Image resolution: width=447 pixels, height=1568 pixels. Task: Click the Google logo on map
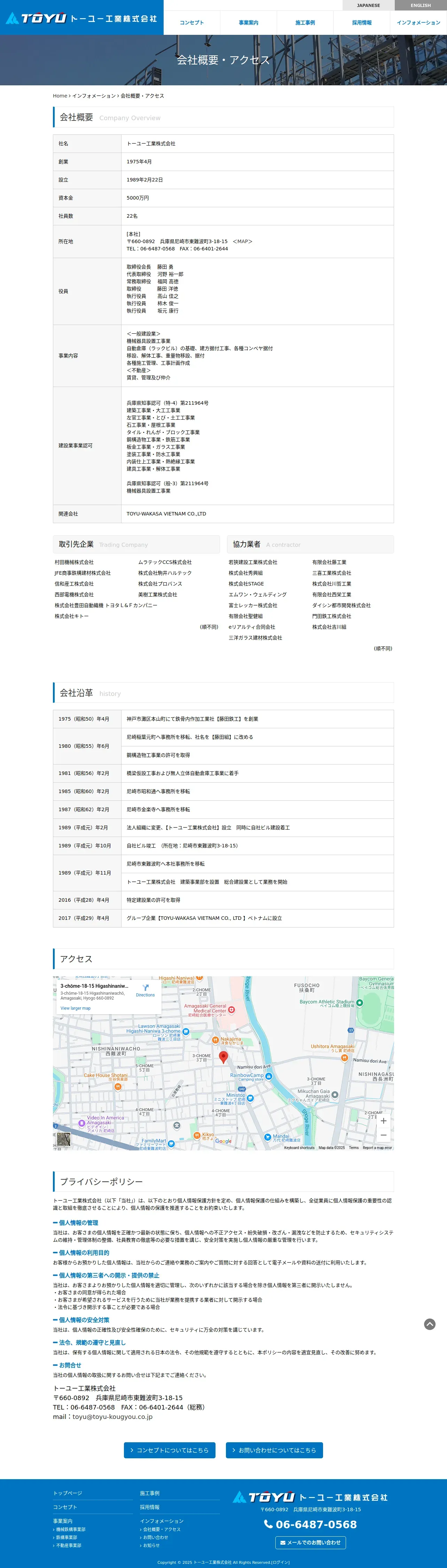[223, 1141]
